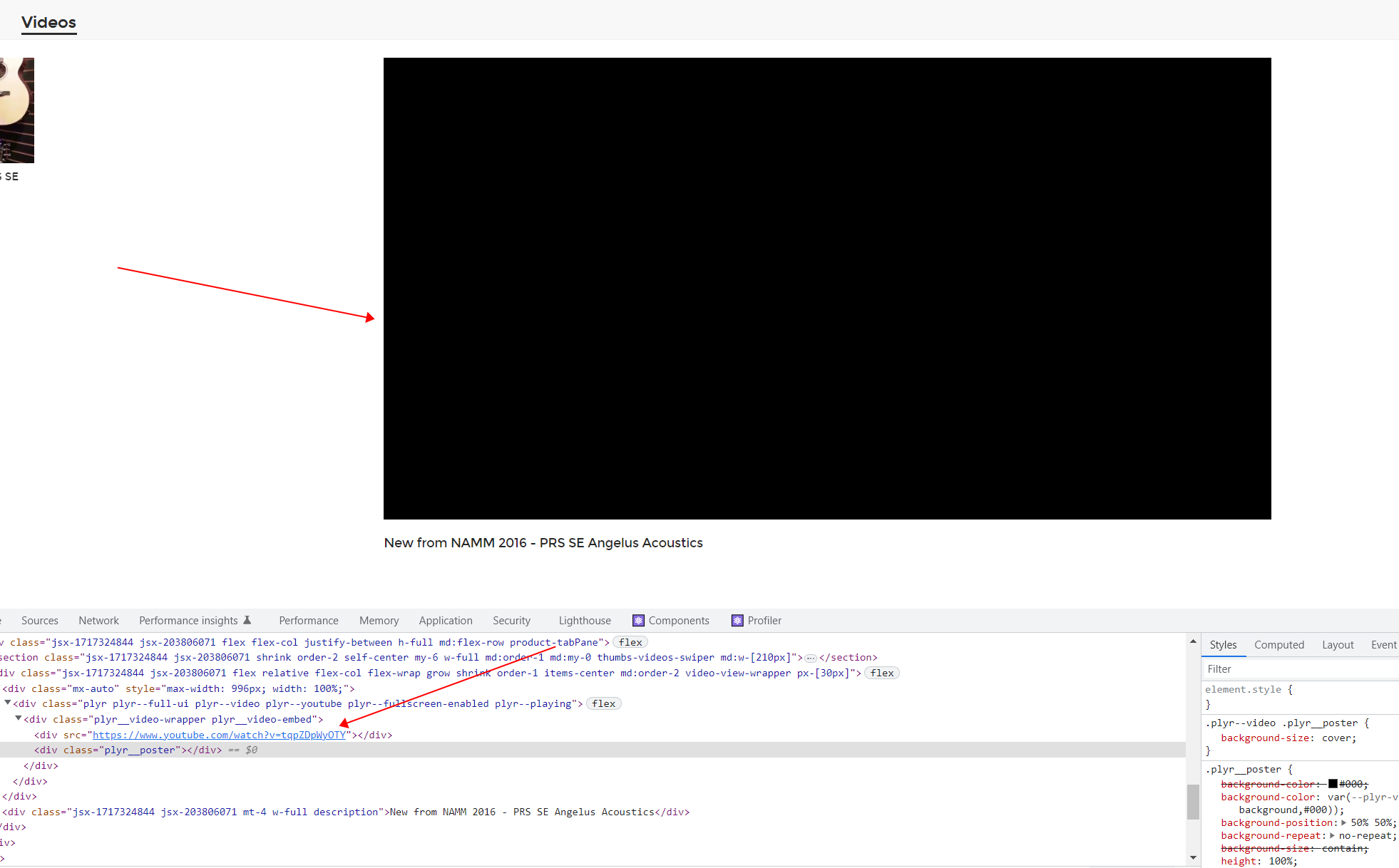1399x868 pixels.
Task: Toggle flex badge on the video-view-wrapper element
Action: click(882, 673)
